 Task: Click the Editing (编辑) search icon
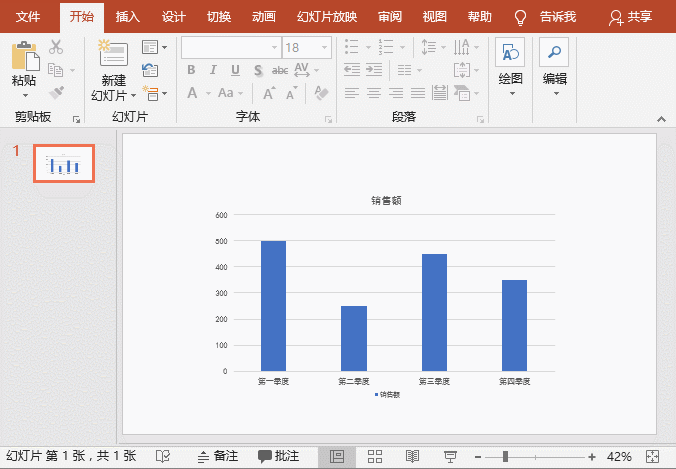[x=554, y=54]
